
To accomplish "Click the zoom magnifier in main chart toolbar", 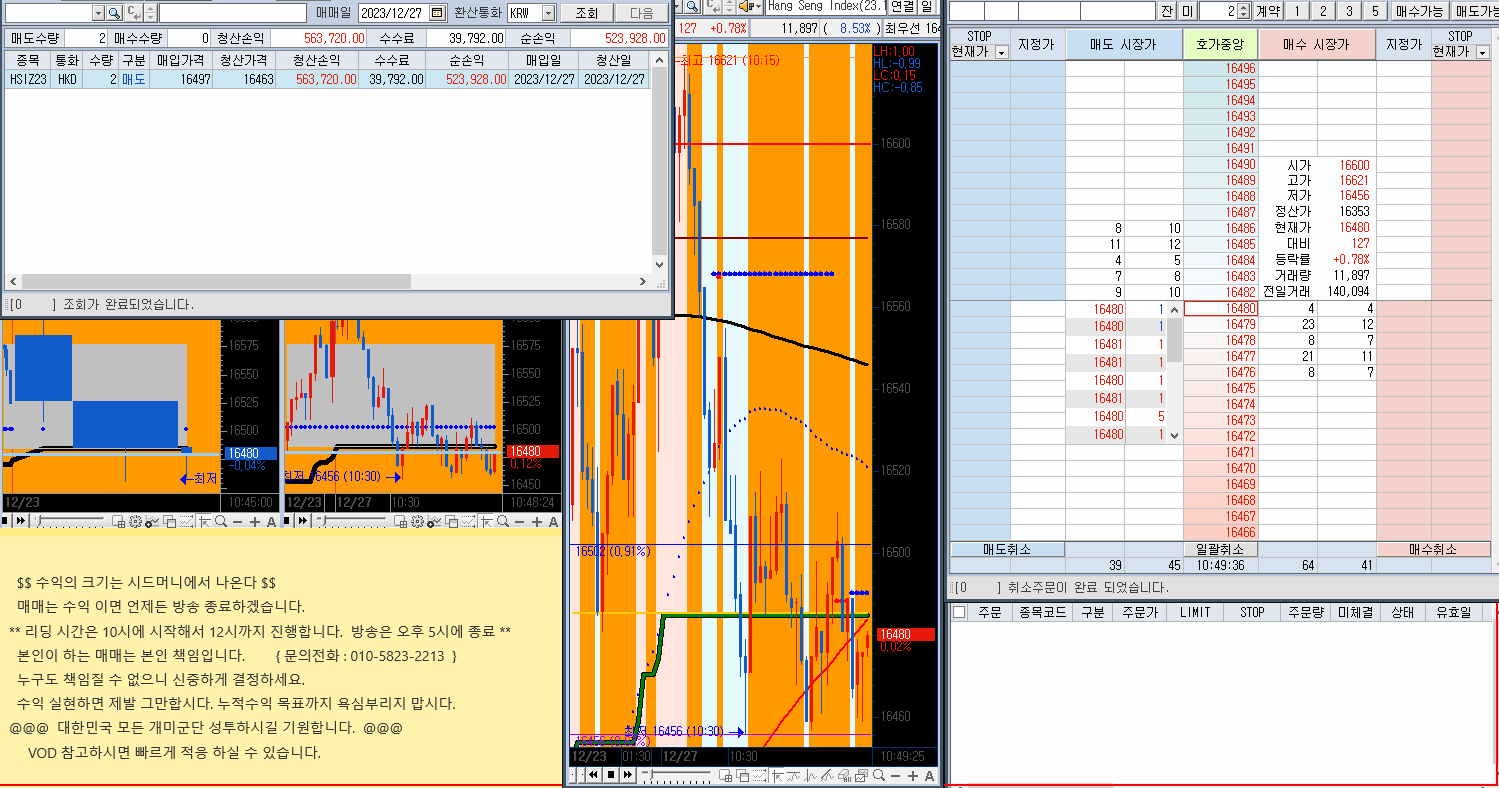I will click(879, 776).
